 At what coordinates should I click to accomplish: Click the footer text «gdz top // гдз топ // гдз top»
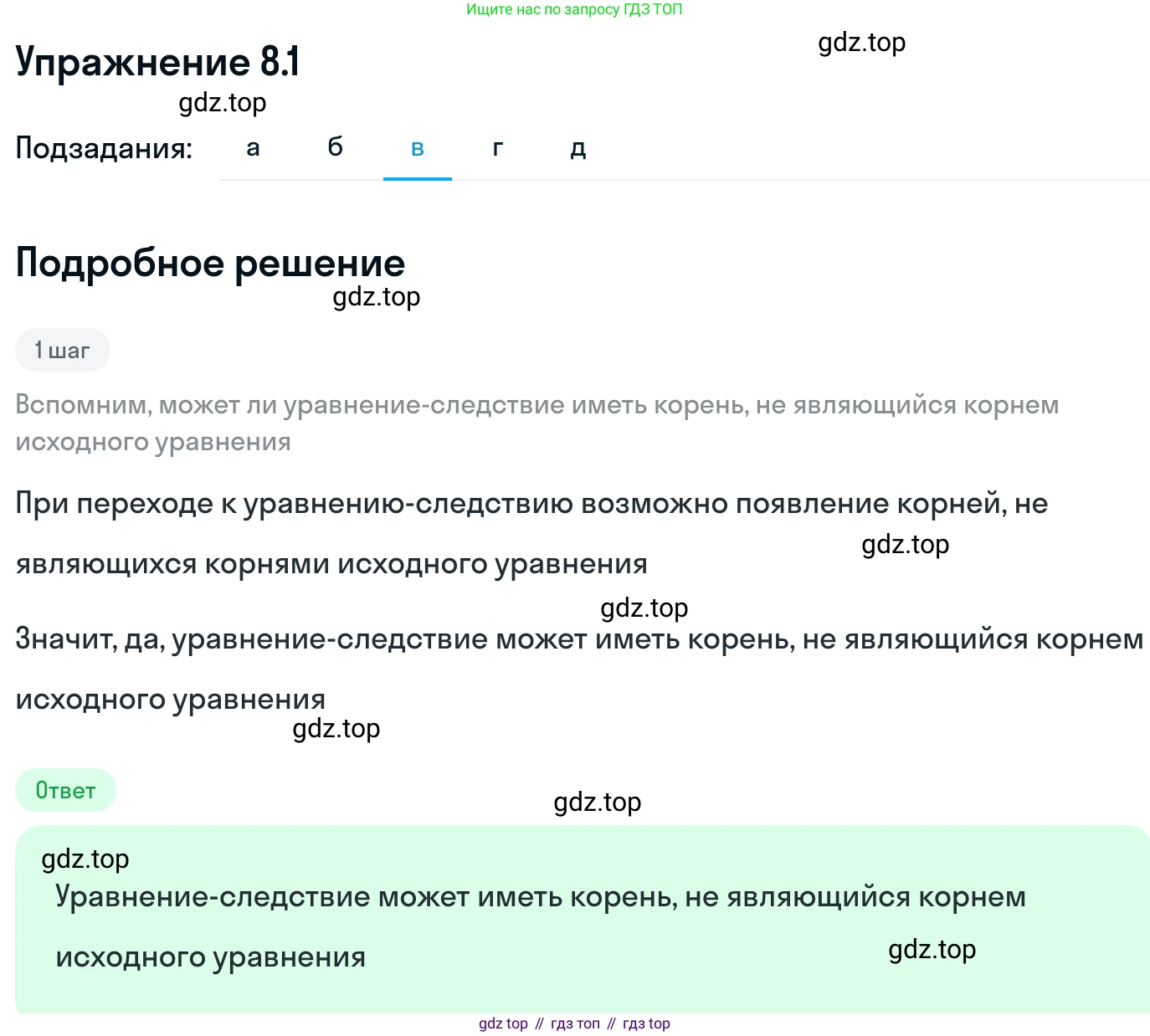coord(574,1023)
